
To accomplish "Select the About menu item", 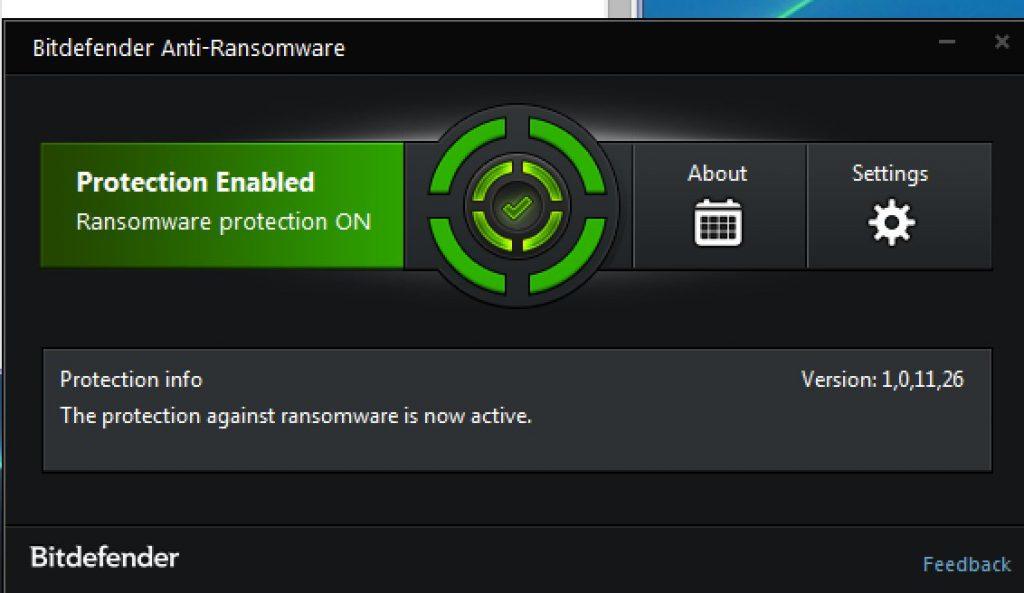I will coord(717,174).
